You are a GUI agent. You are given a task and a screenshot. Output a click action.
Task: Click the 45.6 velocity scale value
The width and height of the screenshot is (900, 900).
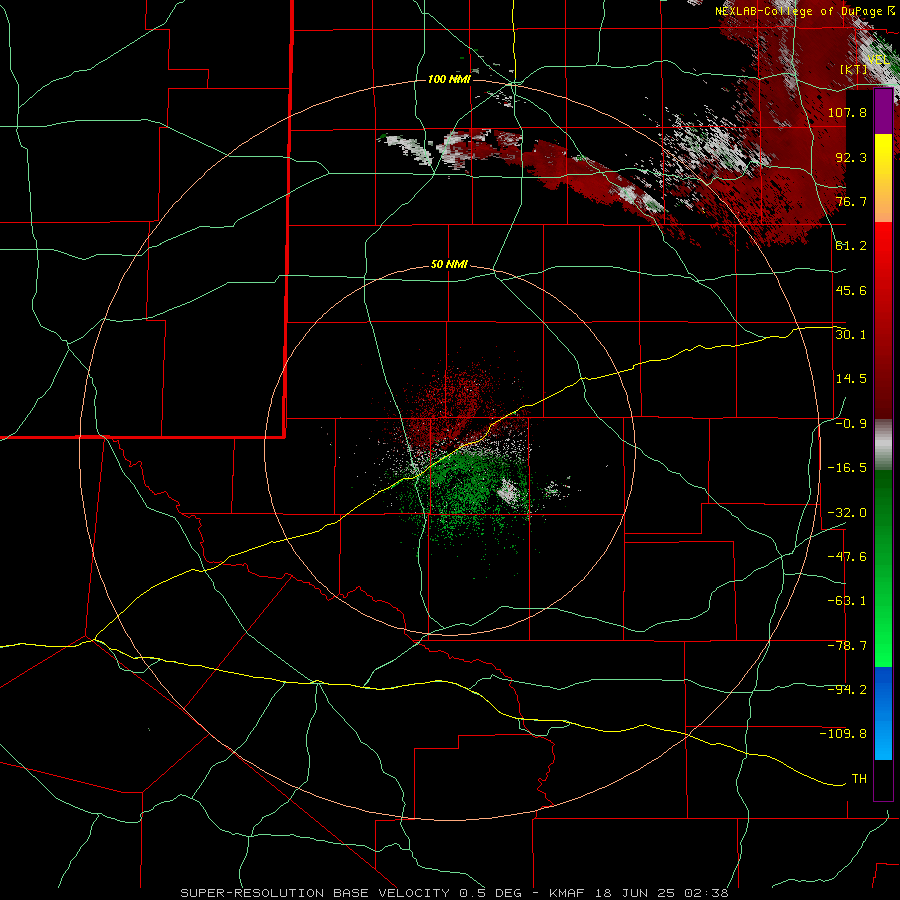[x=851, y=290]
